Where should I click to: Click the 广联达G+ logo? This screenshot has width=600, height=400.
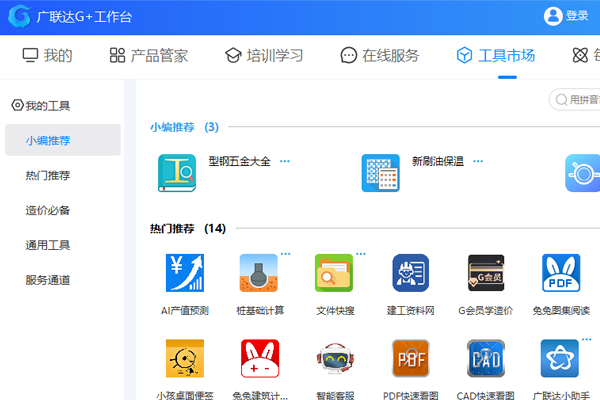[19, 16]
